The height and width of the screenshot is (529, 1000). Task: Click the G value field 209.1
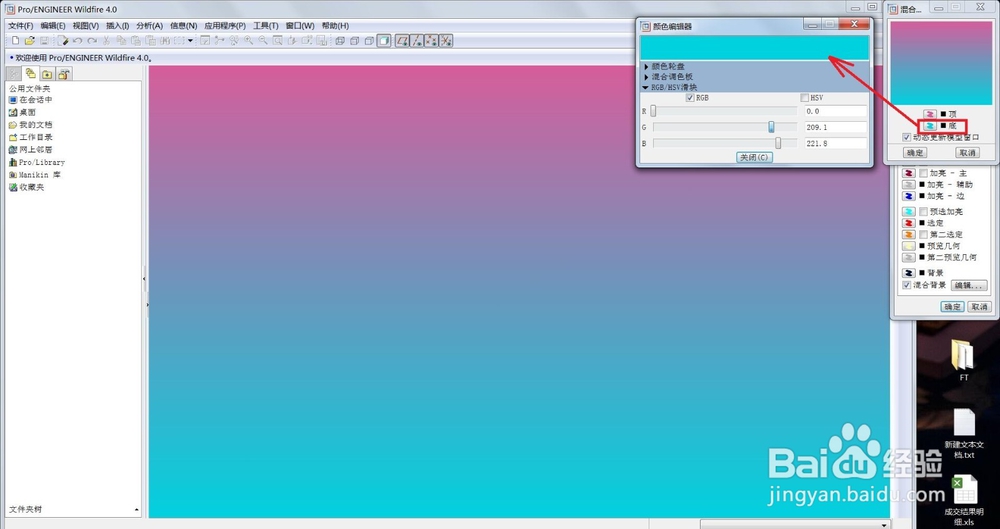[835, 127]
